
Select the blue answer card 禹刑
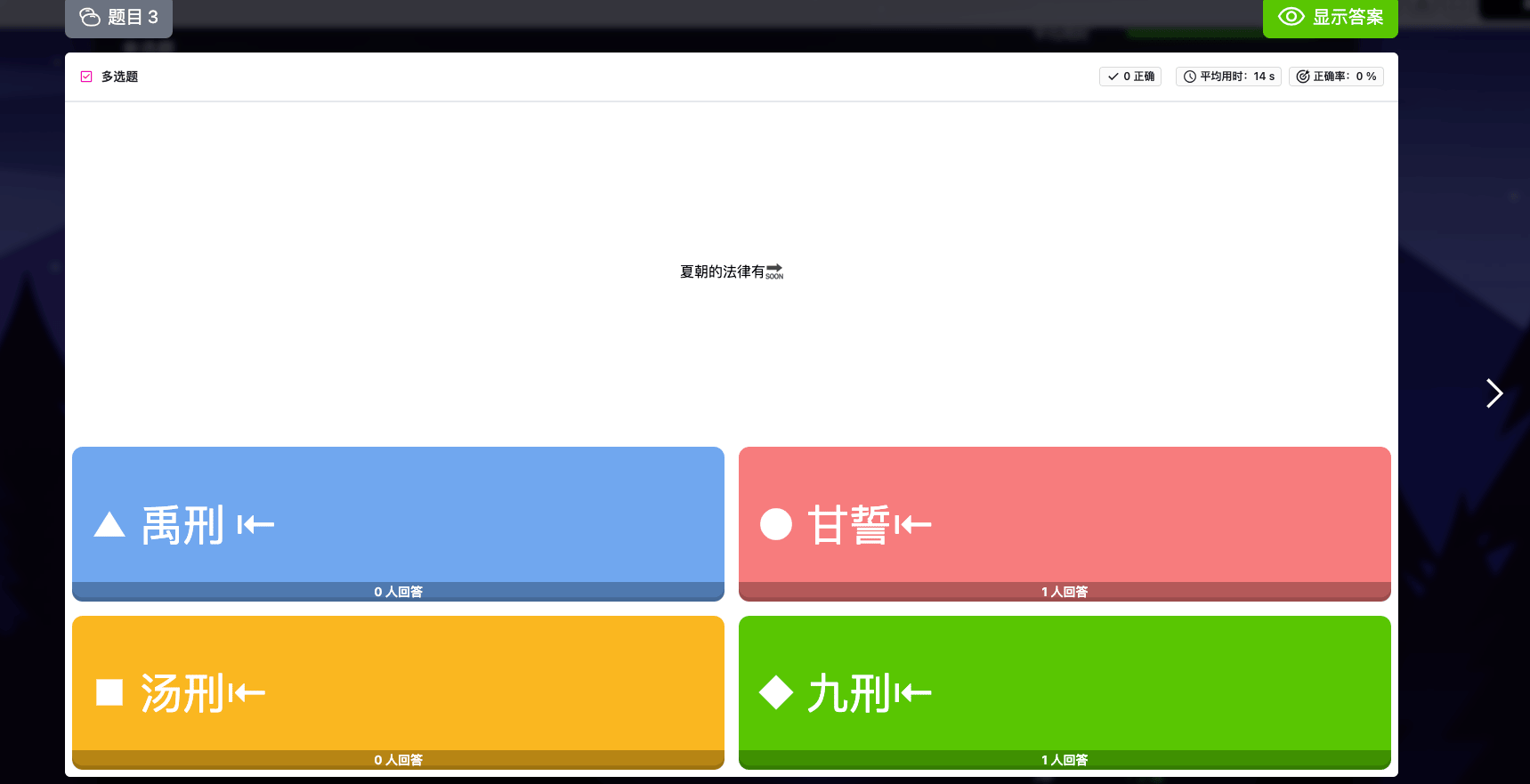coord(398,523)
